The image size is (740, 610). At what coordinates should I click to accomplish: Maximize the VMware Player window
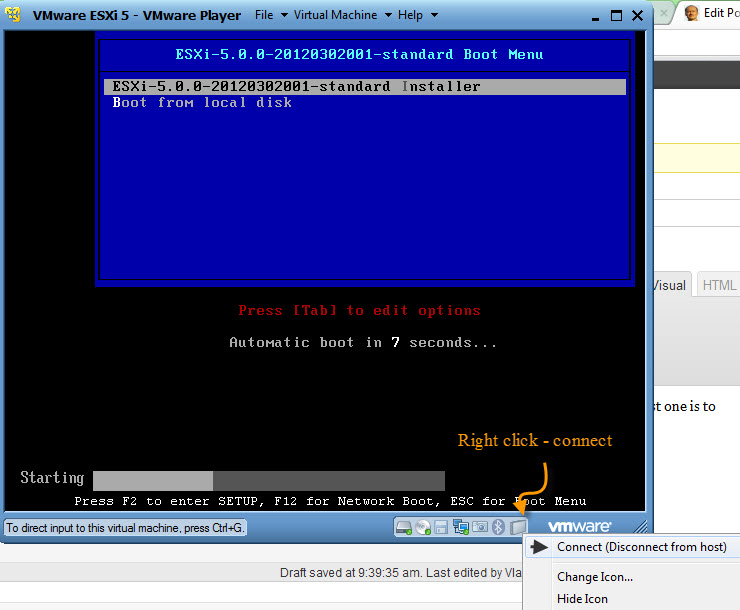pyautogui.click(x=616, y=16)
